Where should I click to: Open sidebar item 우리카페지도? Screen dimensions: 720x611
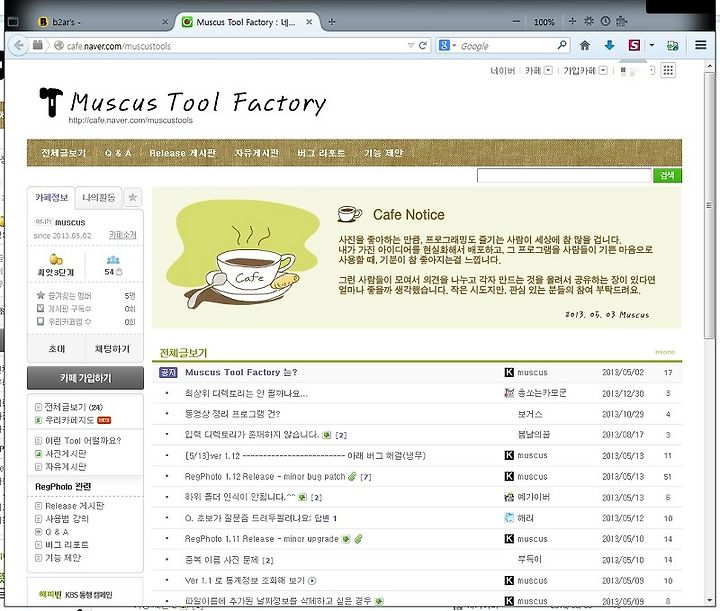tap(69, 420)
